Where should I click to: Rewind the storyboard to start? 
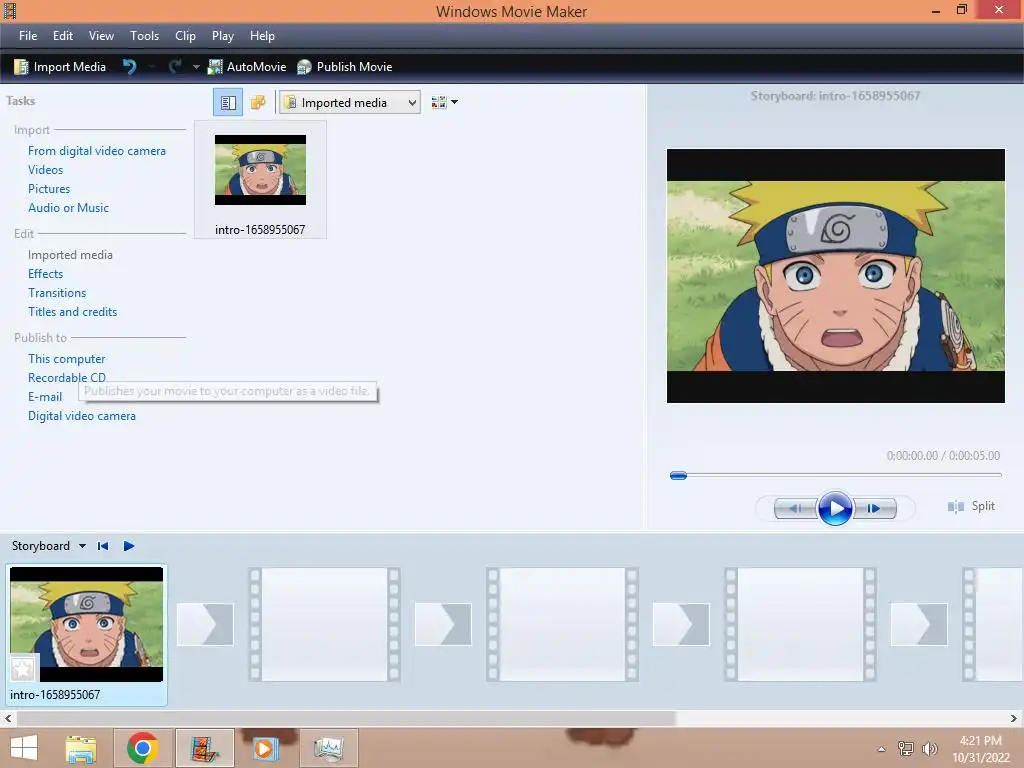103,546
